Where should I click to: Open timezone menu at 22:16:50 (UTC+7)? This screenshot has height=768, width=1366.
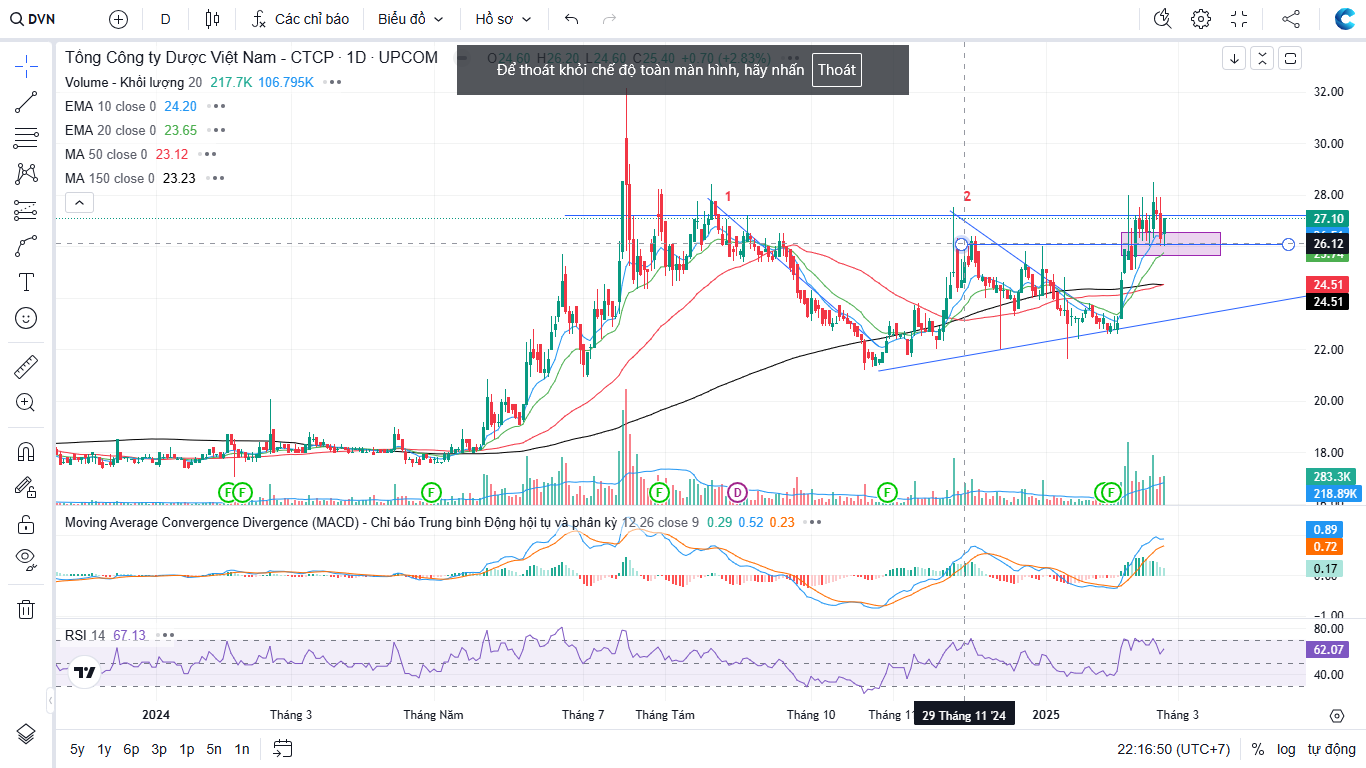click(1174, 749)
